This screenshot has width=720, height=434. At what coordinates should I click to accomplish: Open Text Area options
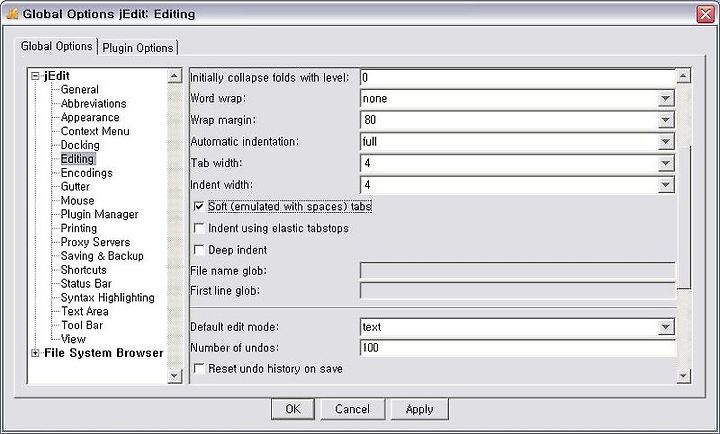tap(84, 311)
